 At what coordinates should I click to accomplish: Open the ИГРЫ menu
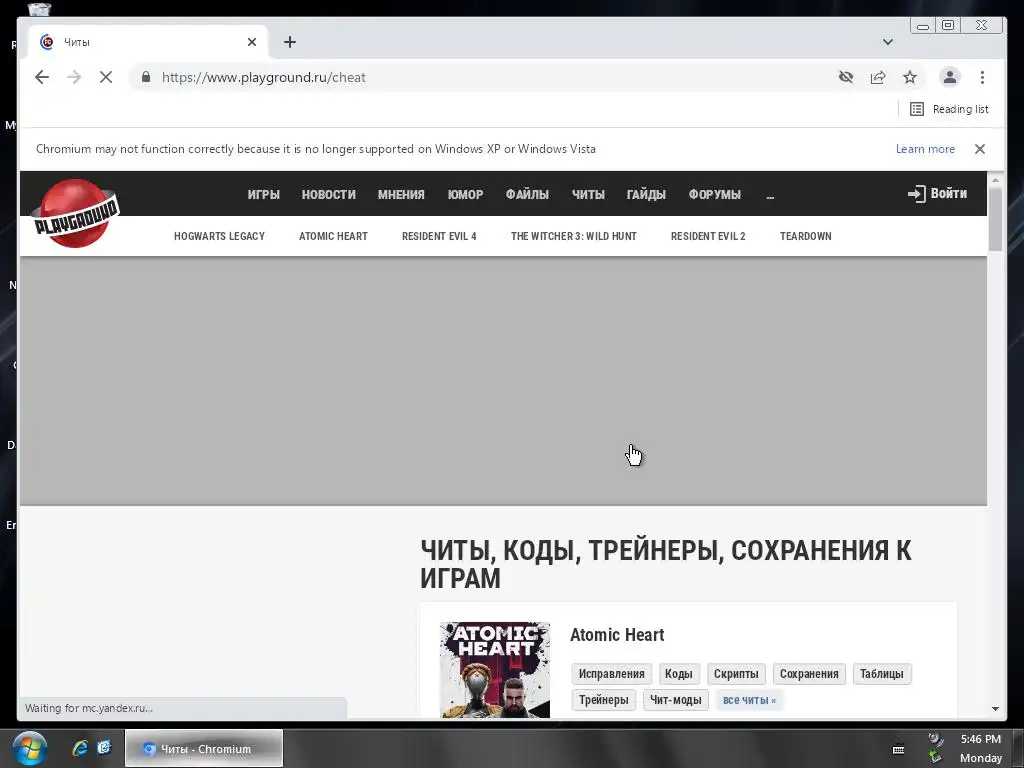(263, 195)
